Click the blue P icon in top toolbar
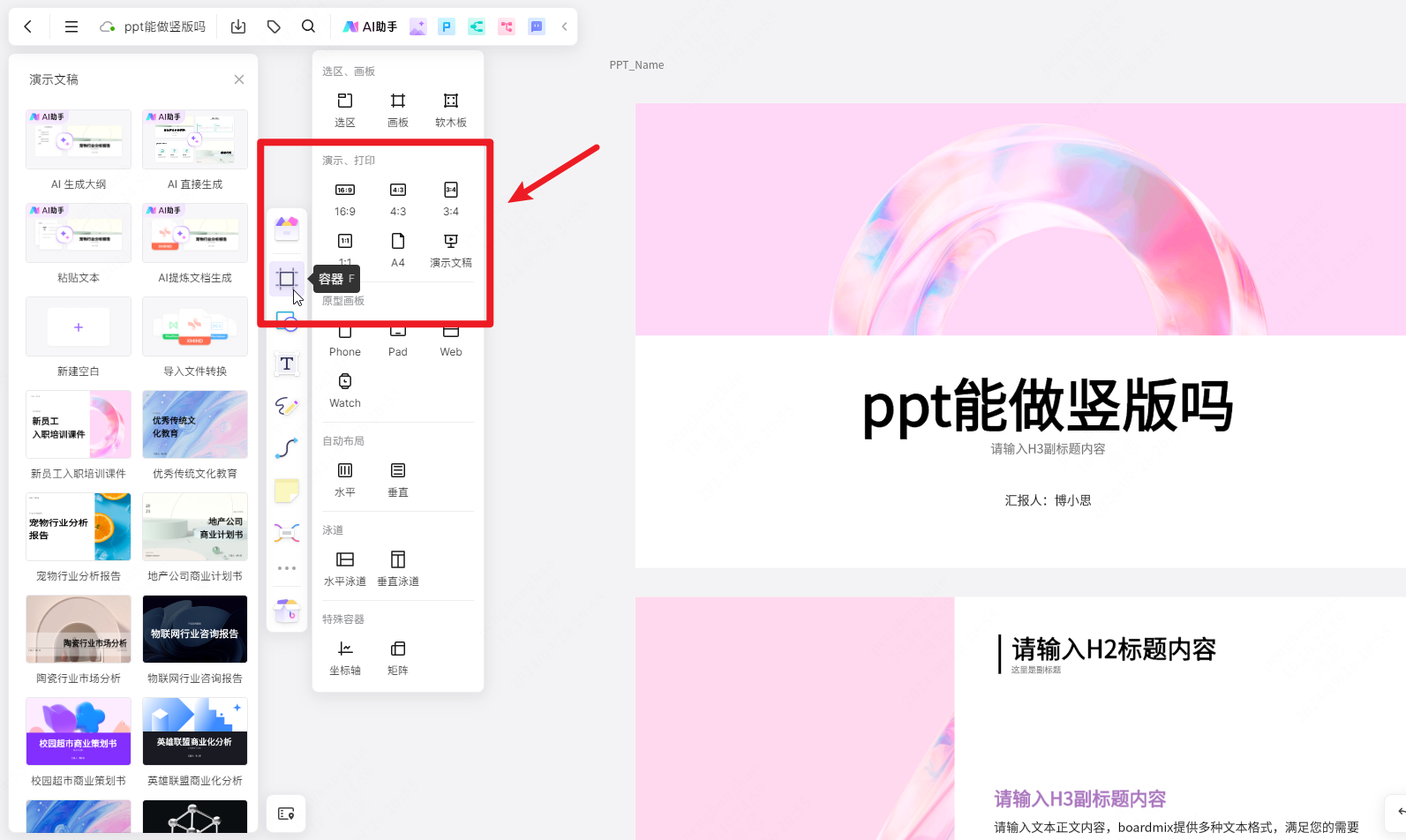Screen dimensions: 1406x840 click(x=447, y=26)
